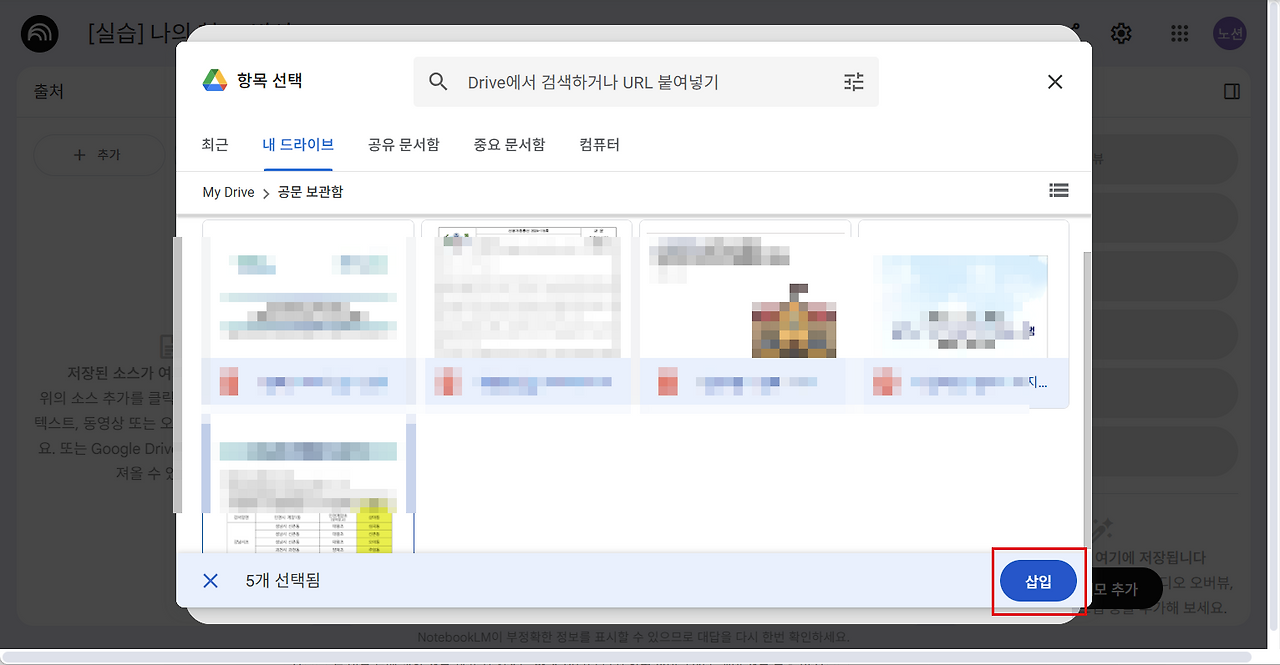Select the fourth thumbnail with sky image
The width and height of the screenshot is (1280, 665).
click(963, 313)
